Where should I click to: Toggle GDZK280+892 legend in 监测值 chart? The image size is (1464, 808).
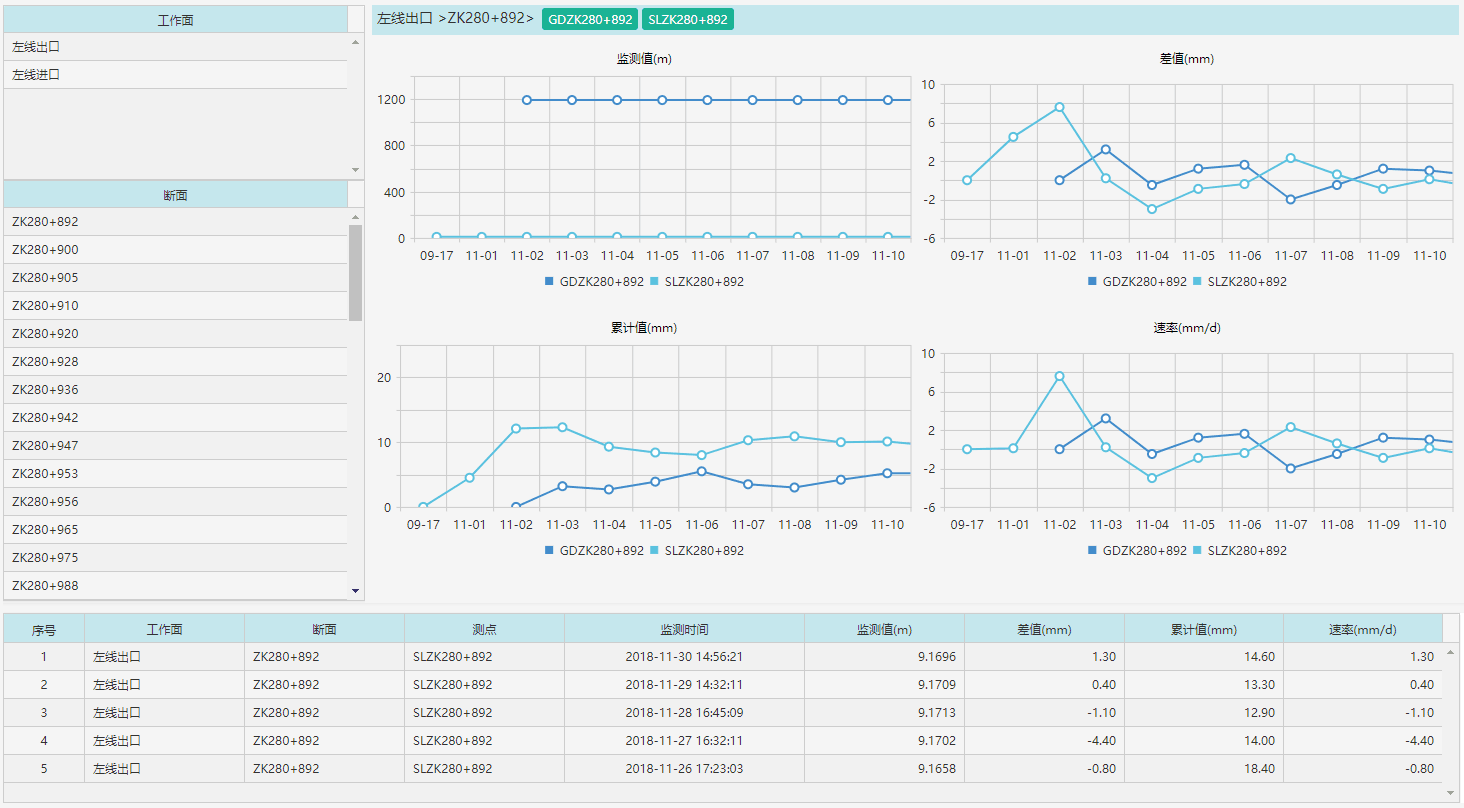pos(594,282)
